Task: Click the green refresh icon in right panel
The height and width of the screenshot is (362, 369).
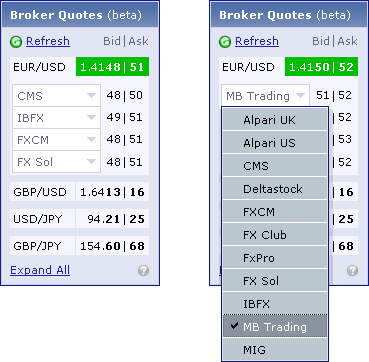Action: pos(225,42)
